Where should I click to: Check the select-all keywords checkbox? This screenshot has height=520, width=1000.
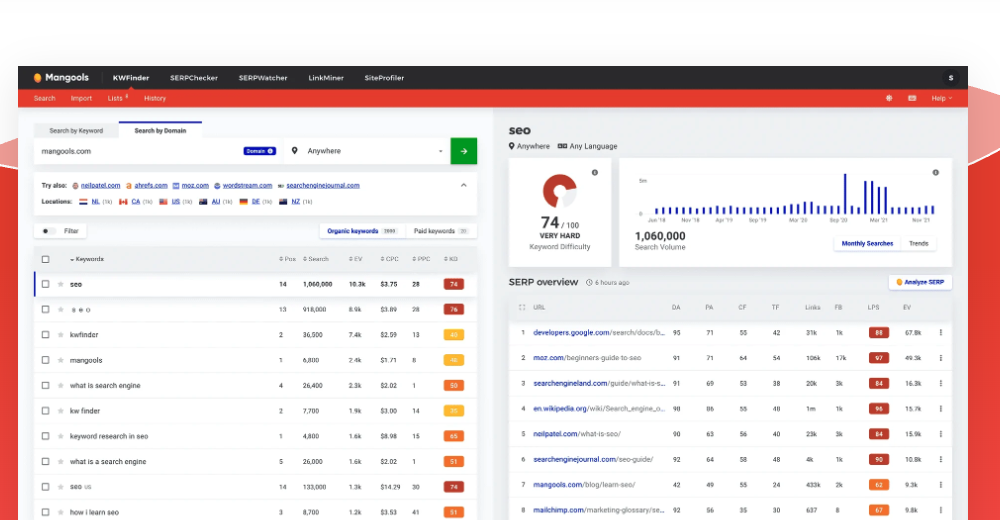tap(45, 259)
